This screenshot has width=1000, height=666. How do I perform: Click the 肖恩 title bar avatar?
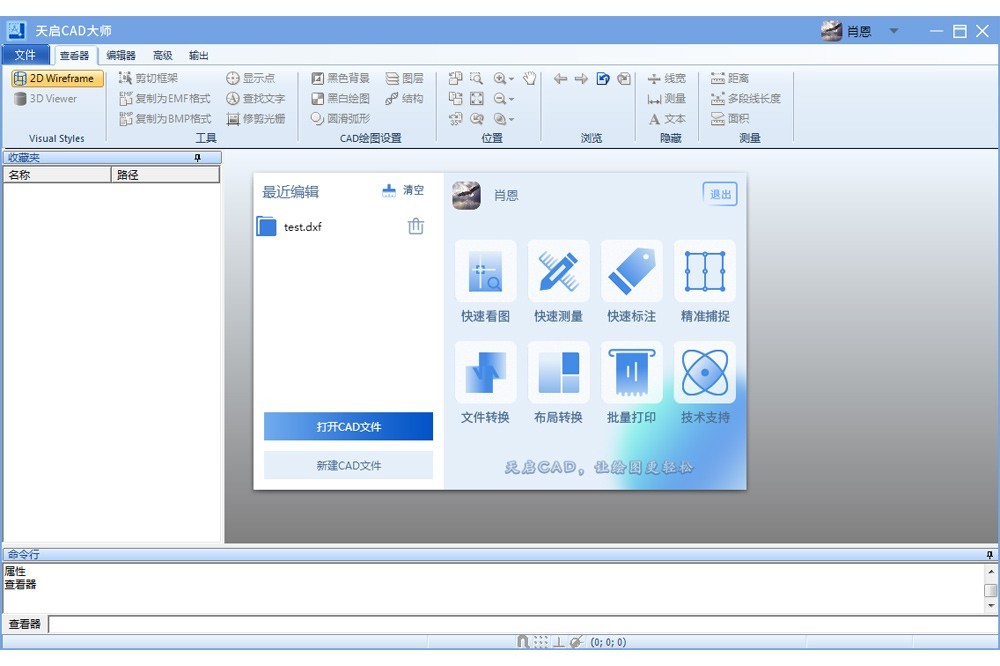(832, 31)
